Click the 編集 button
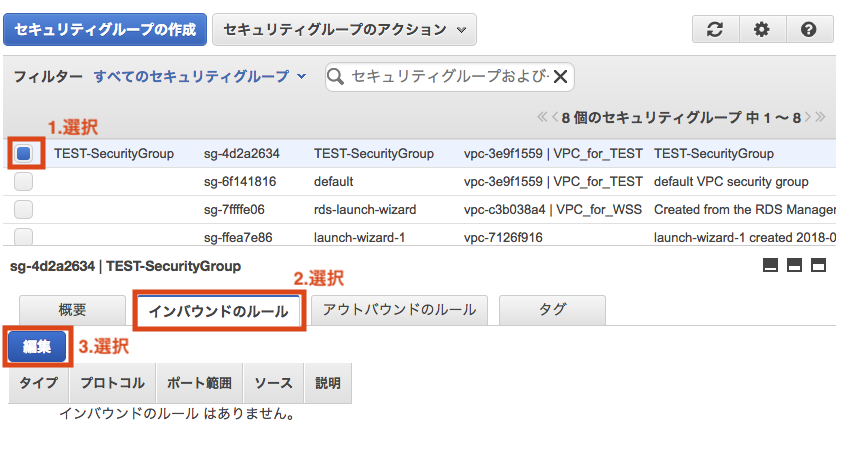 click(37, 346)
